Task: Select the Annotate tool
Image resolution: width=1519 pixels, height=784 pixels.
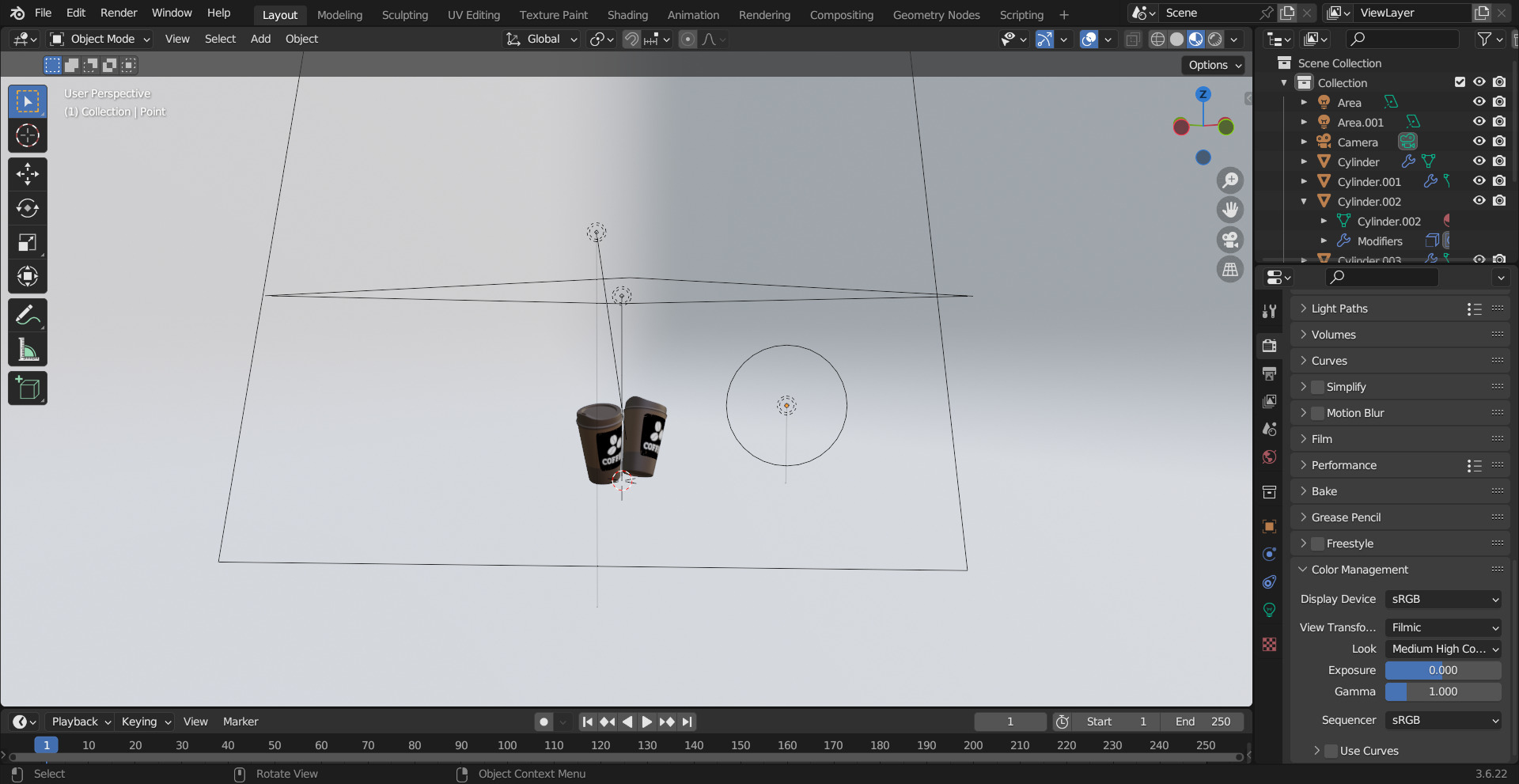Action: click(x=28, y=316)
